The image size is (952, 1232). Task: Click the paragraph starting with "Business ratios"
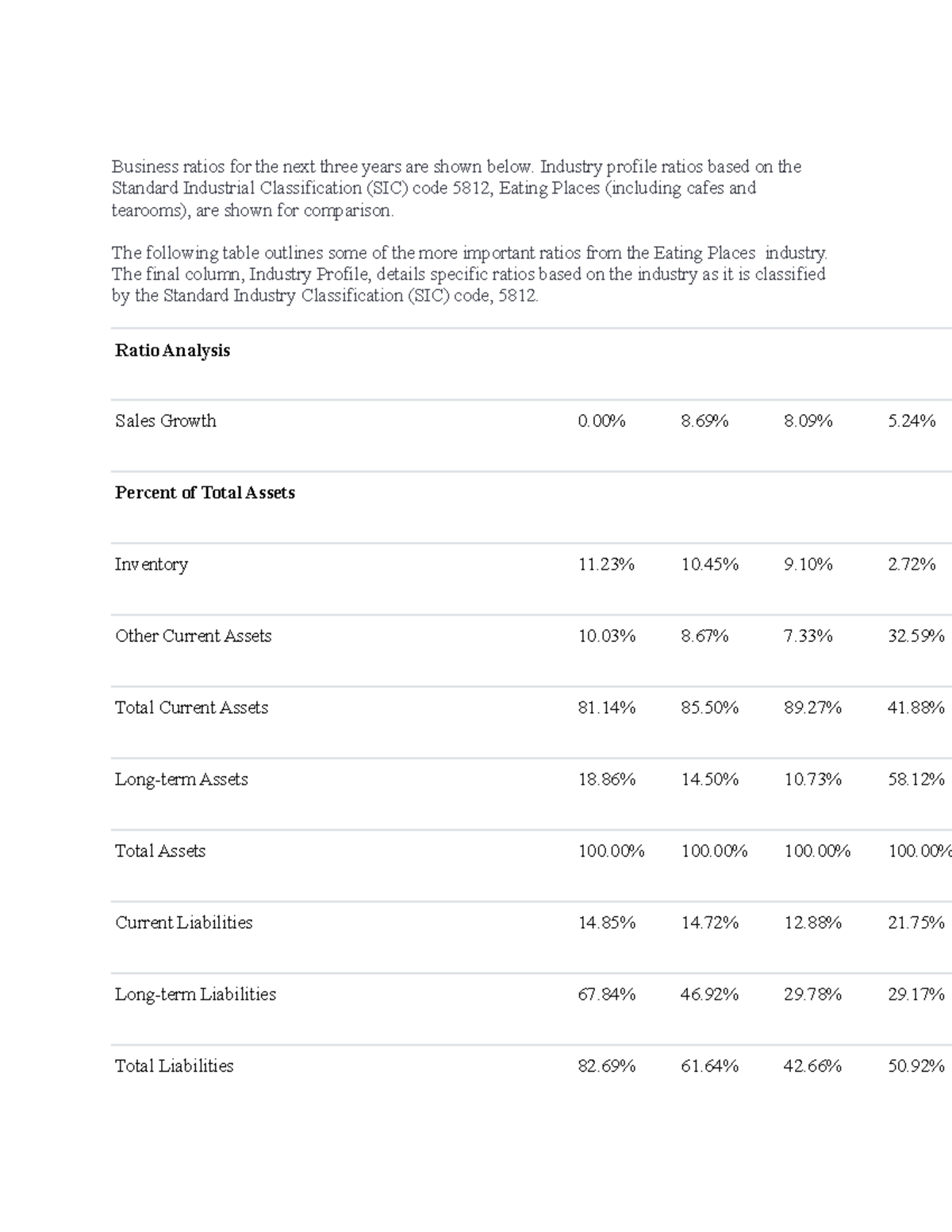(x=456, y=189)
